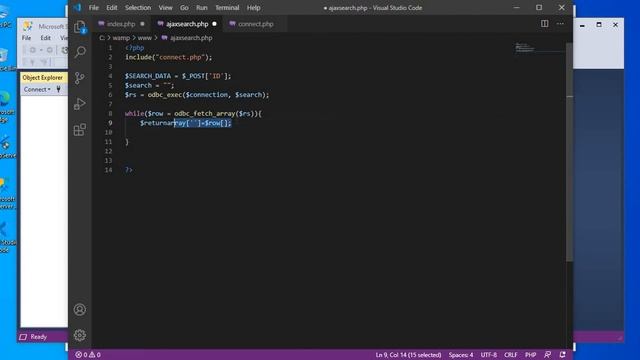Open the View menu in VS Code

point(165,8)
